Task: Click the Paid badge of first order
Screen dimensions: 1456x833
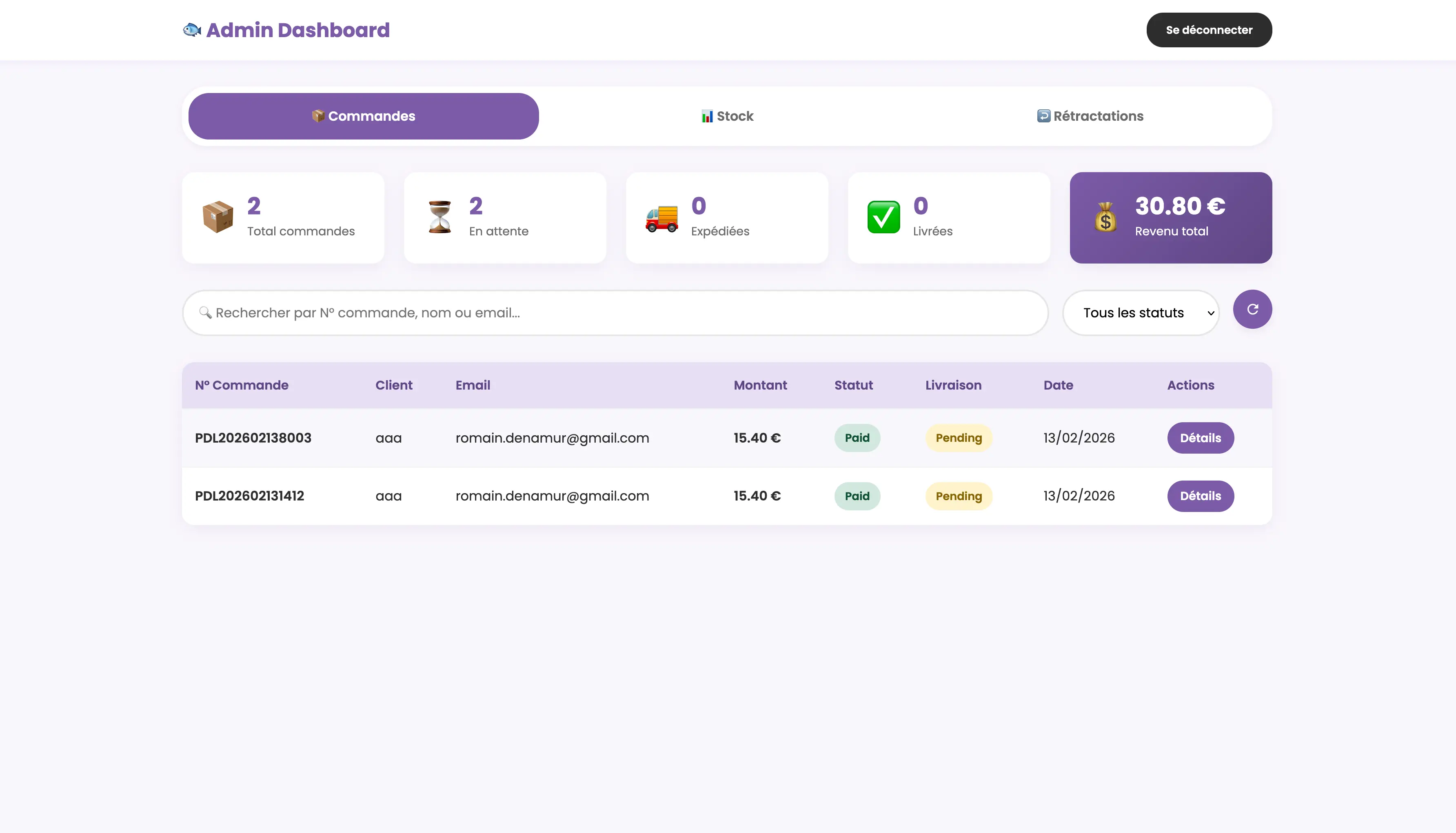Action: [857, 438]
